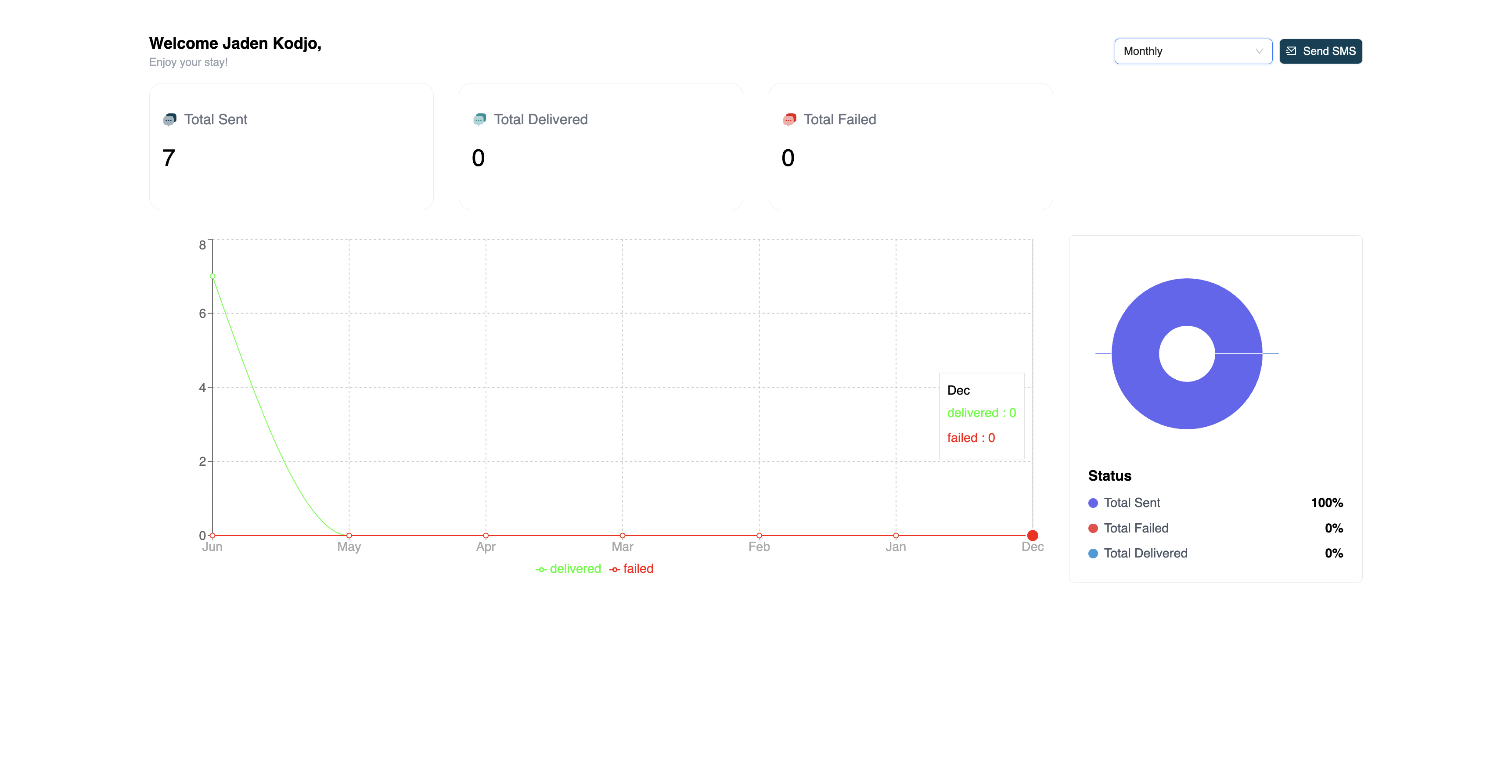Screen dimensions: 1512x784
Task: Click the Monthly dropdown chevron arrow
Action: click(x=1258, y=51)
